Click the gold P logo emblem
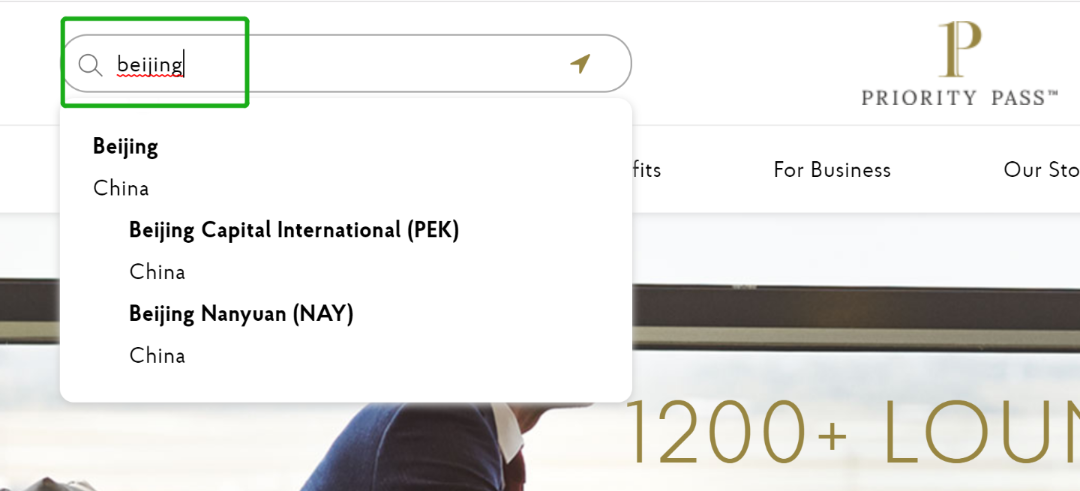This screenshot has height=491, width=1080. (x=959, y=50)
